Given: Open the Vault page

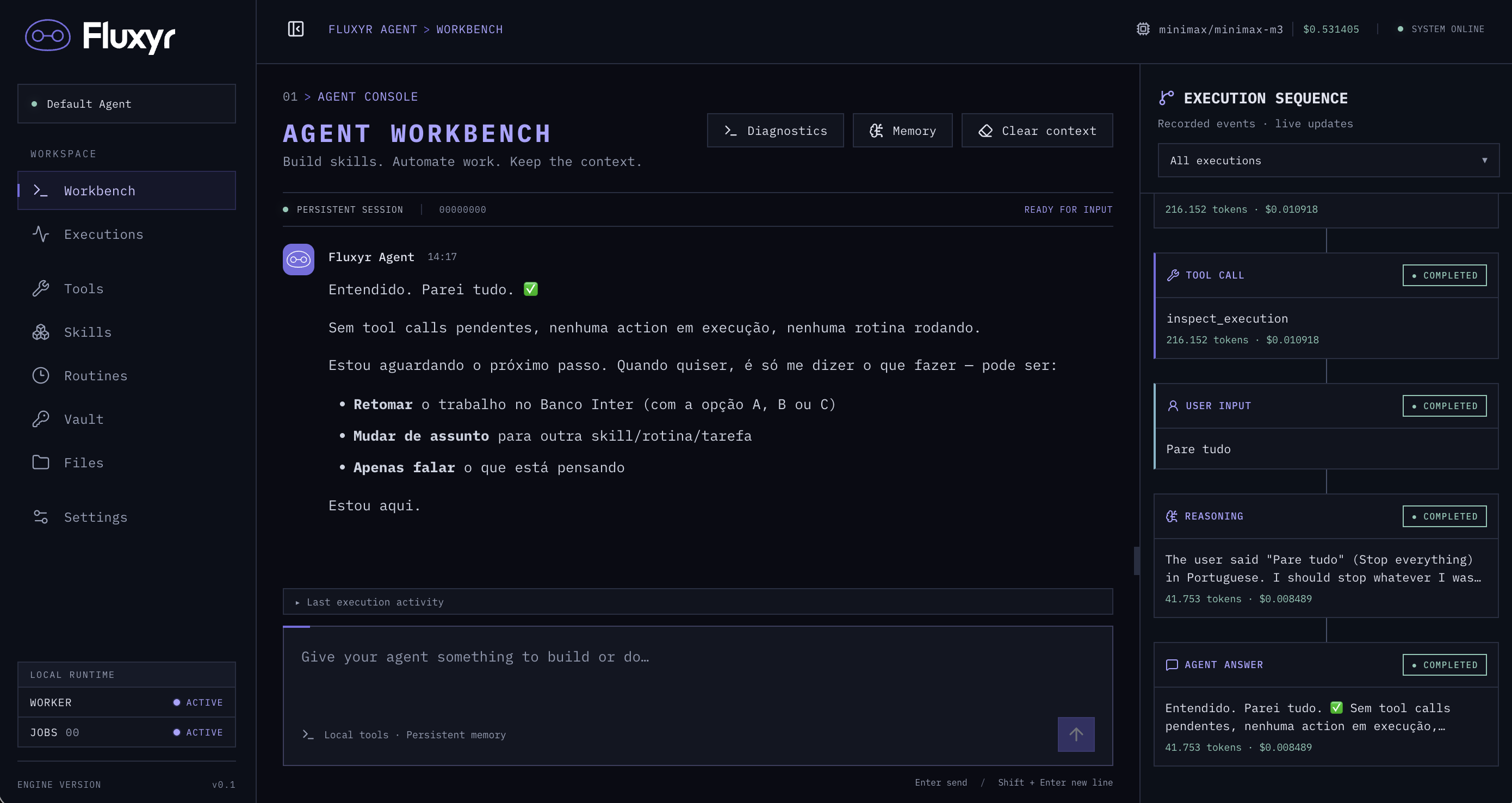Looking at the screenshot, I should click(x=126, y=418).
